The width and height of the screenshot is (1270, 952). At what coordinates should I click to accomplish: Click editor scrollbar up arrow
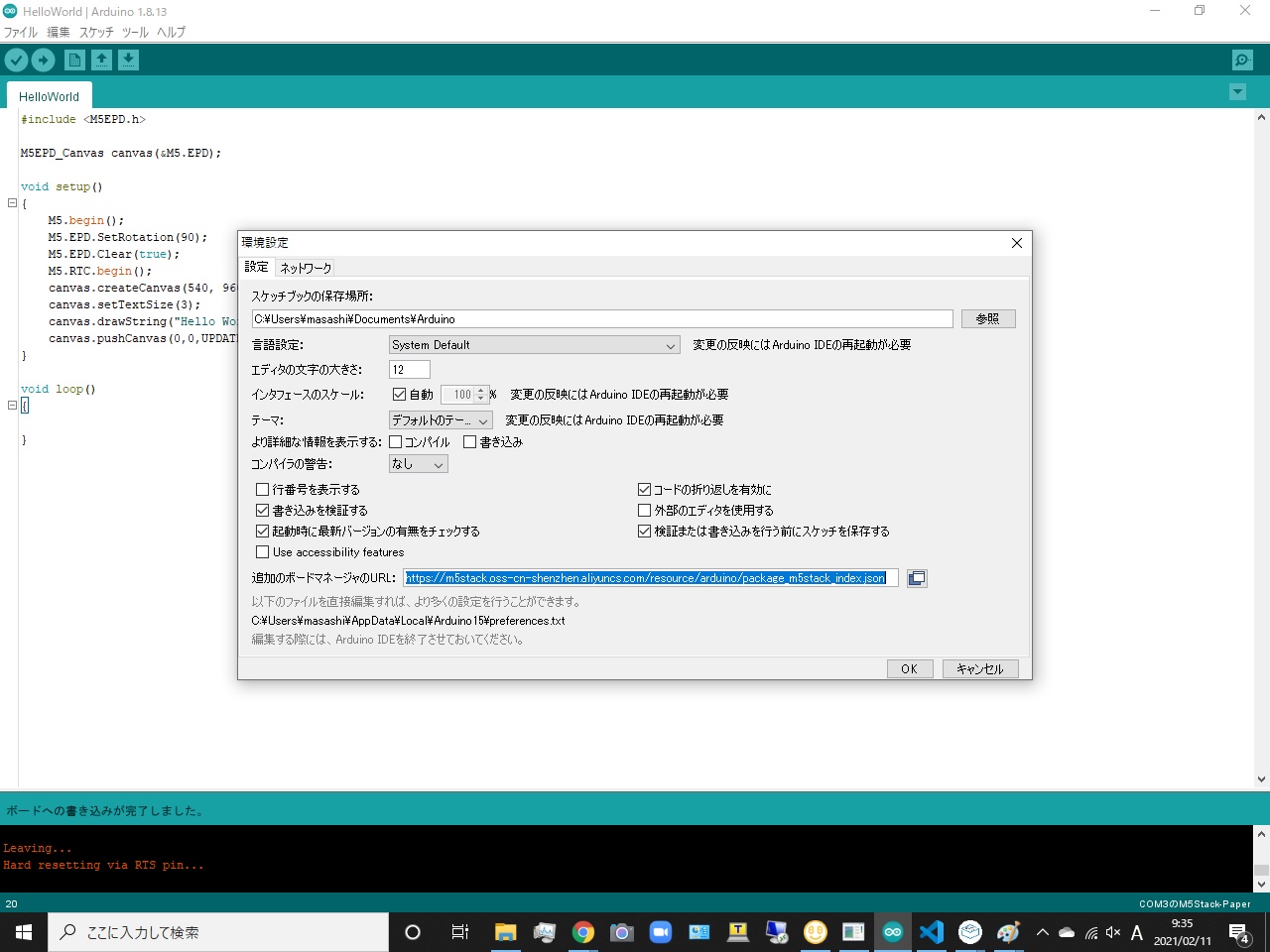tap(1261, 117)
